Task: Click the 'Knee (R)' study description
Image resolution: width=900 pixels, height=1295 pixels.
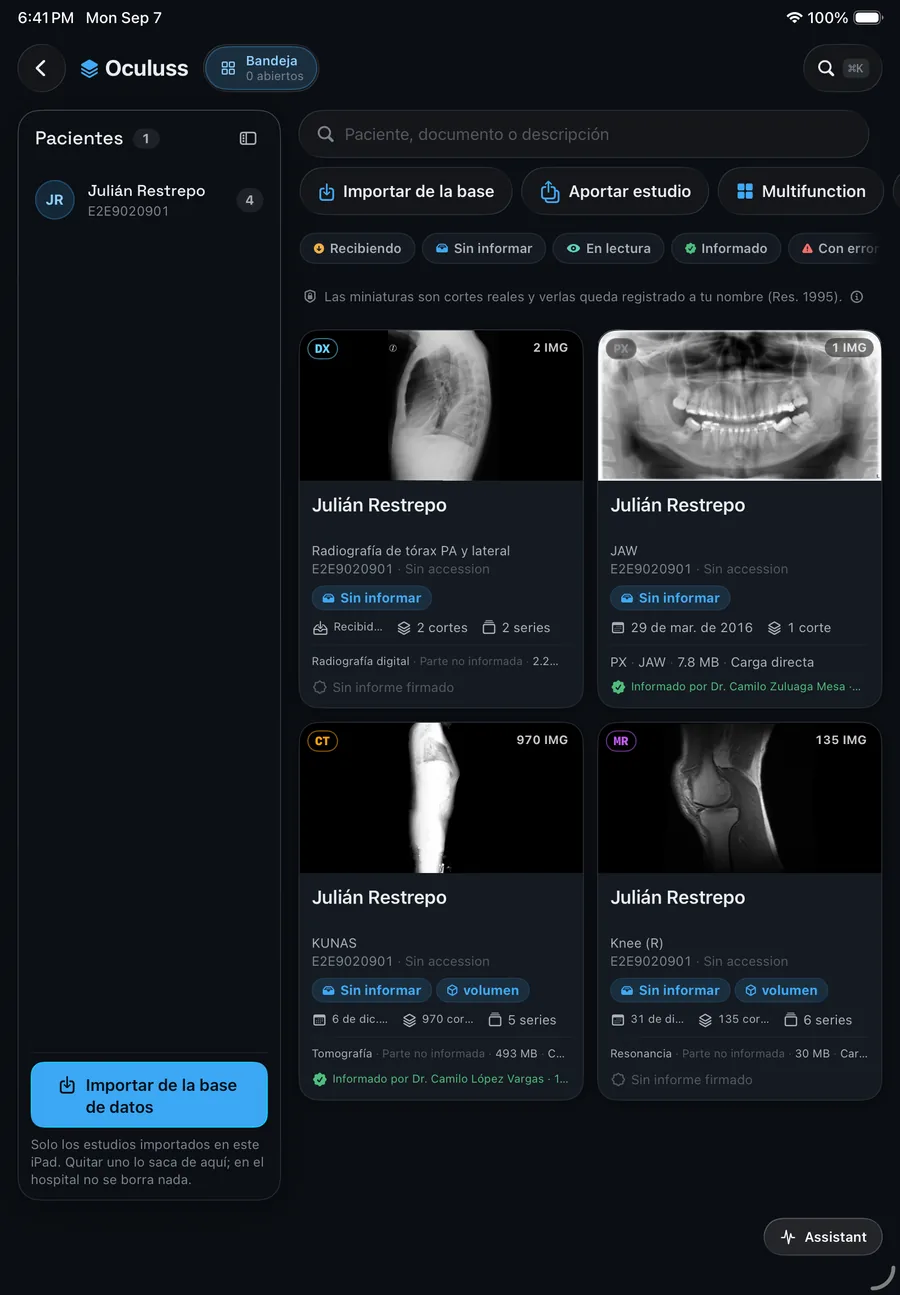Action: coord(637,943)
